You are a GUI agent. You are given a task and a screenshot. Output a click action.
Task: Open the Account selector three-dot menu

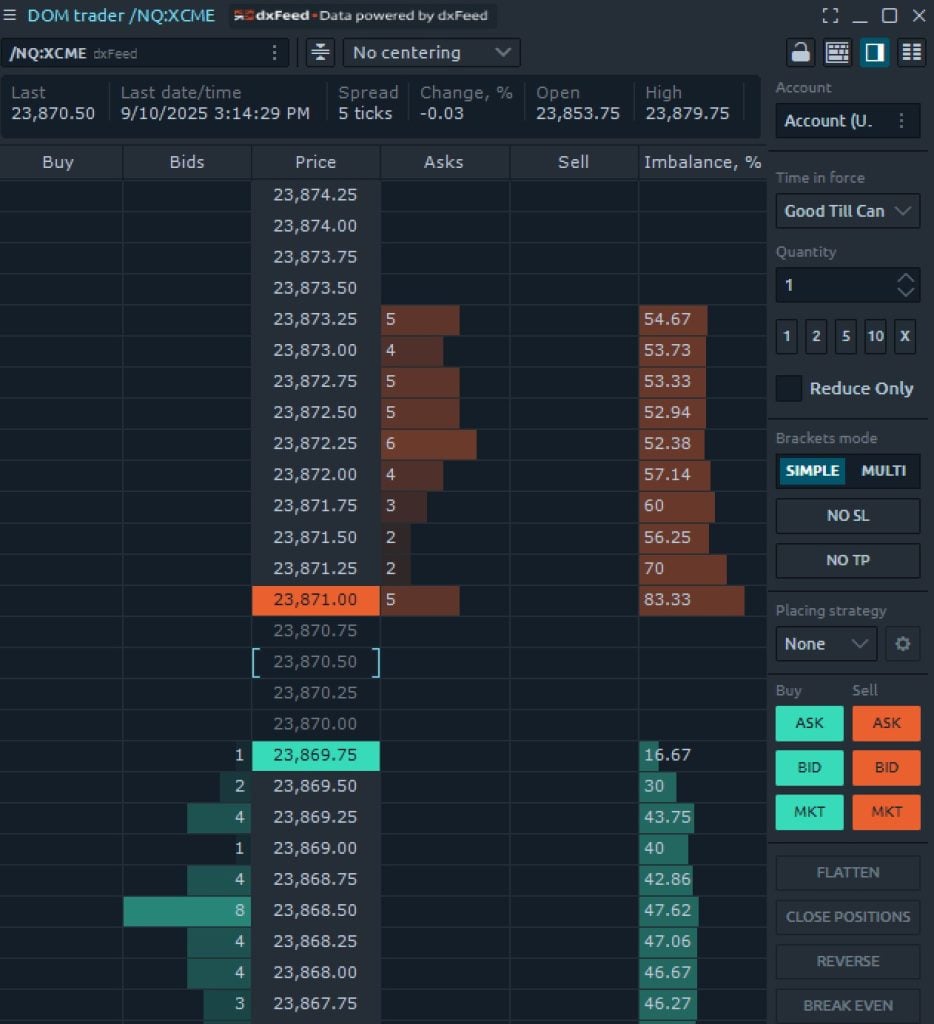point(901,121)
